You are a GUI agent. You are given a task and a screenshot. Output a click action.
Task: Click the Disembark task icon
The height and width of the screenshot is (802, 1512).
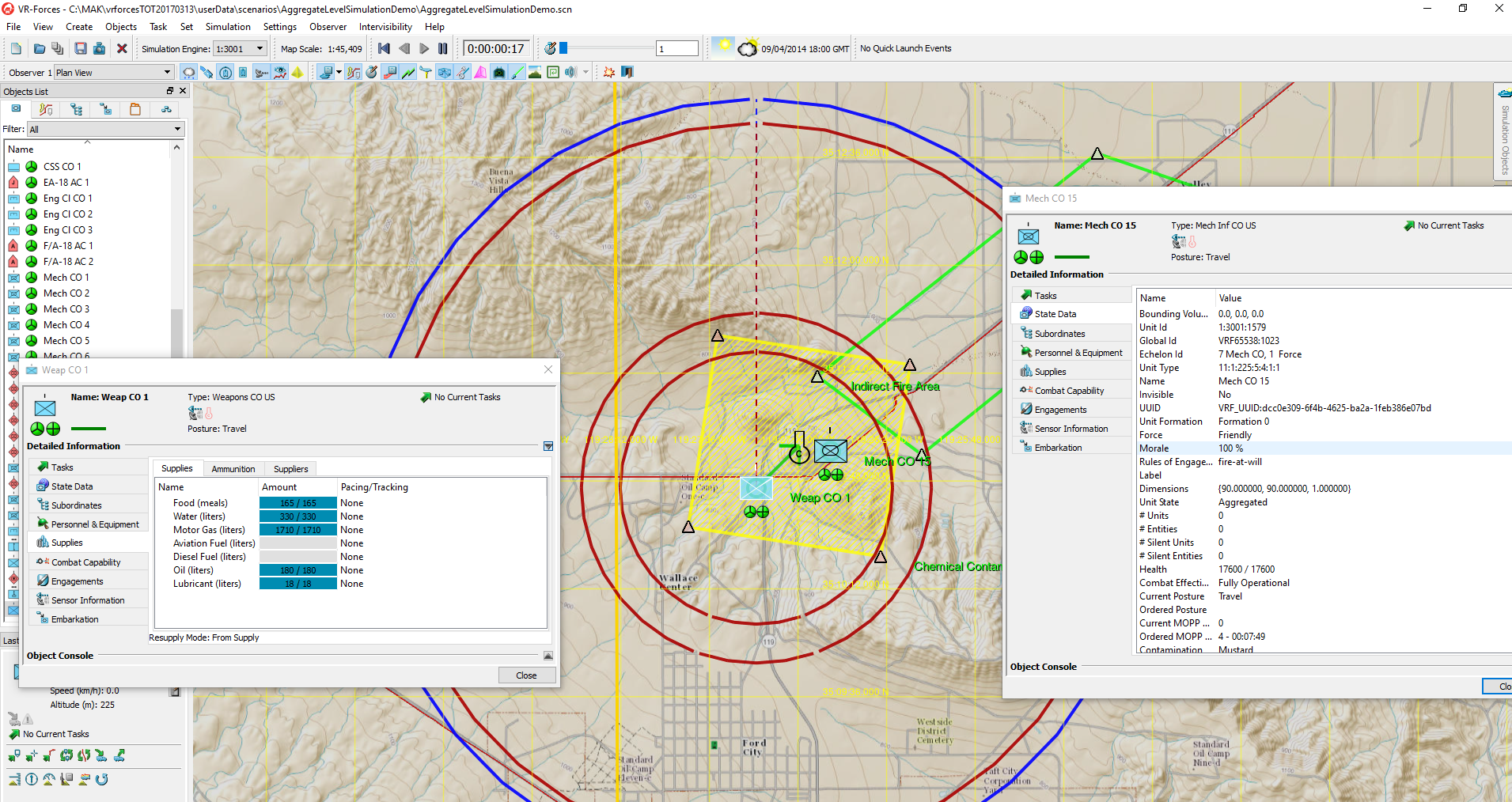coord(119,755)
